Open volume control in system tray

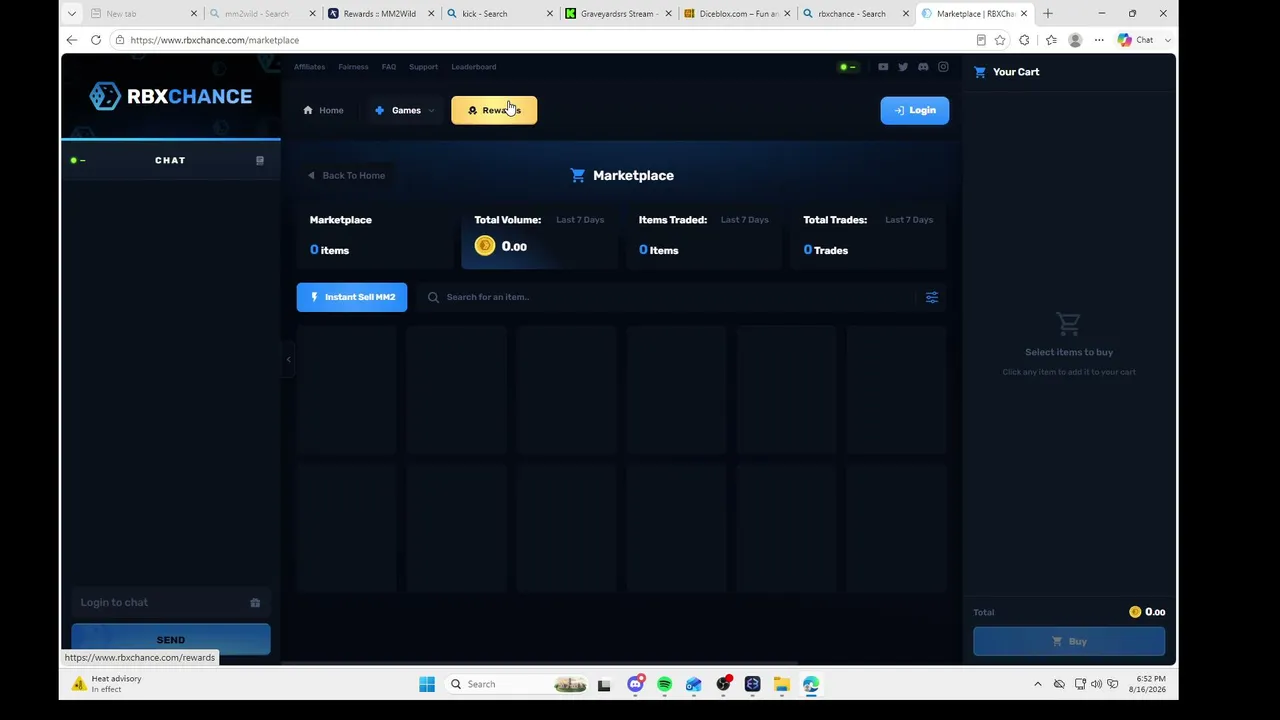[1096, 684]
